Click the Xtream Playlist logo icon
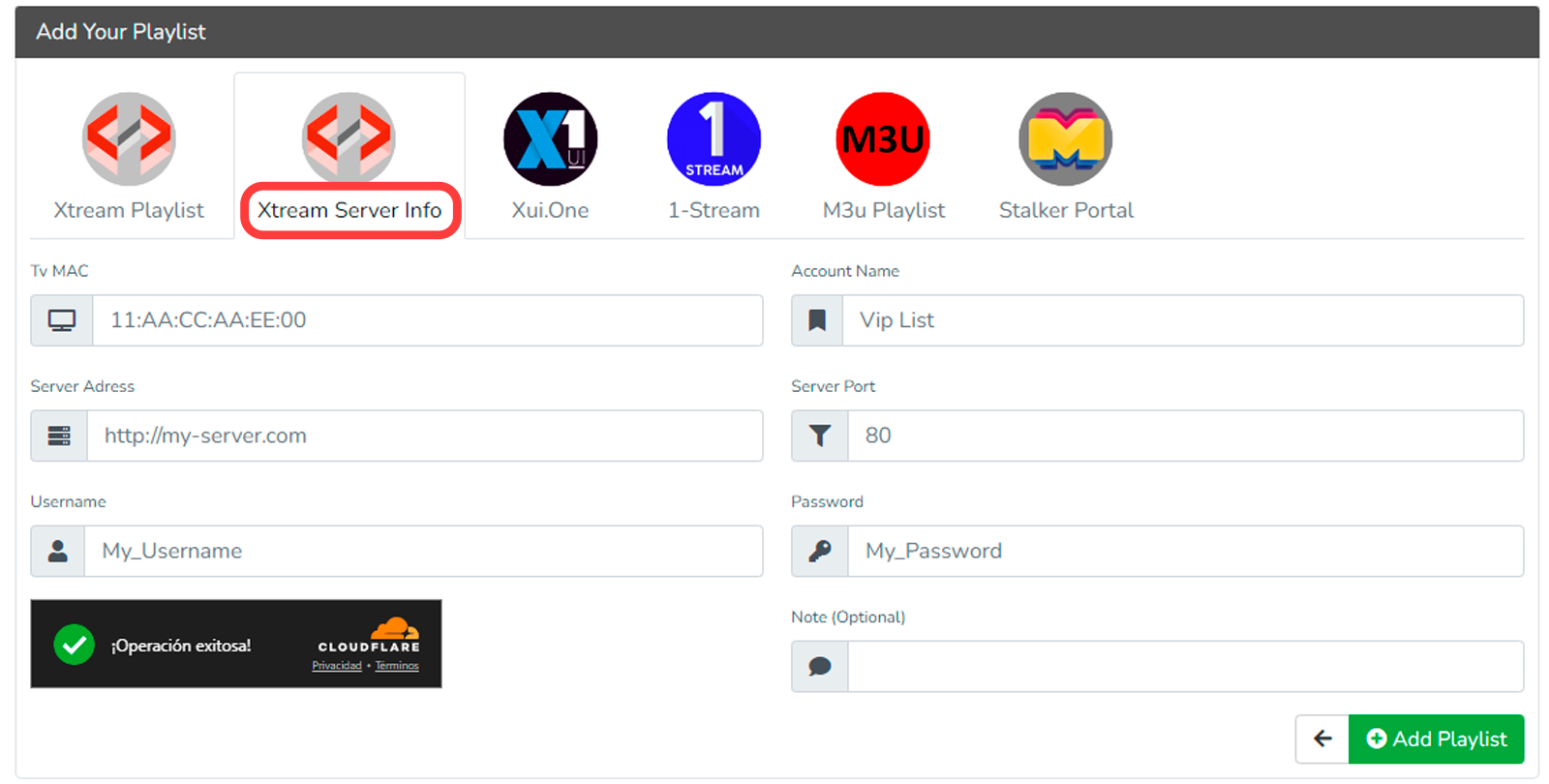Image resolution: width=1549 pixels, height=784 pixels. (x=129, y=139)
